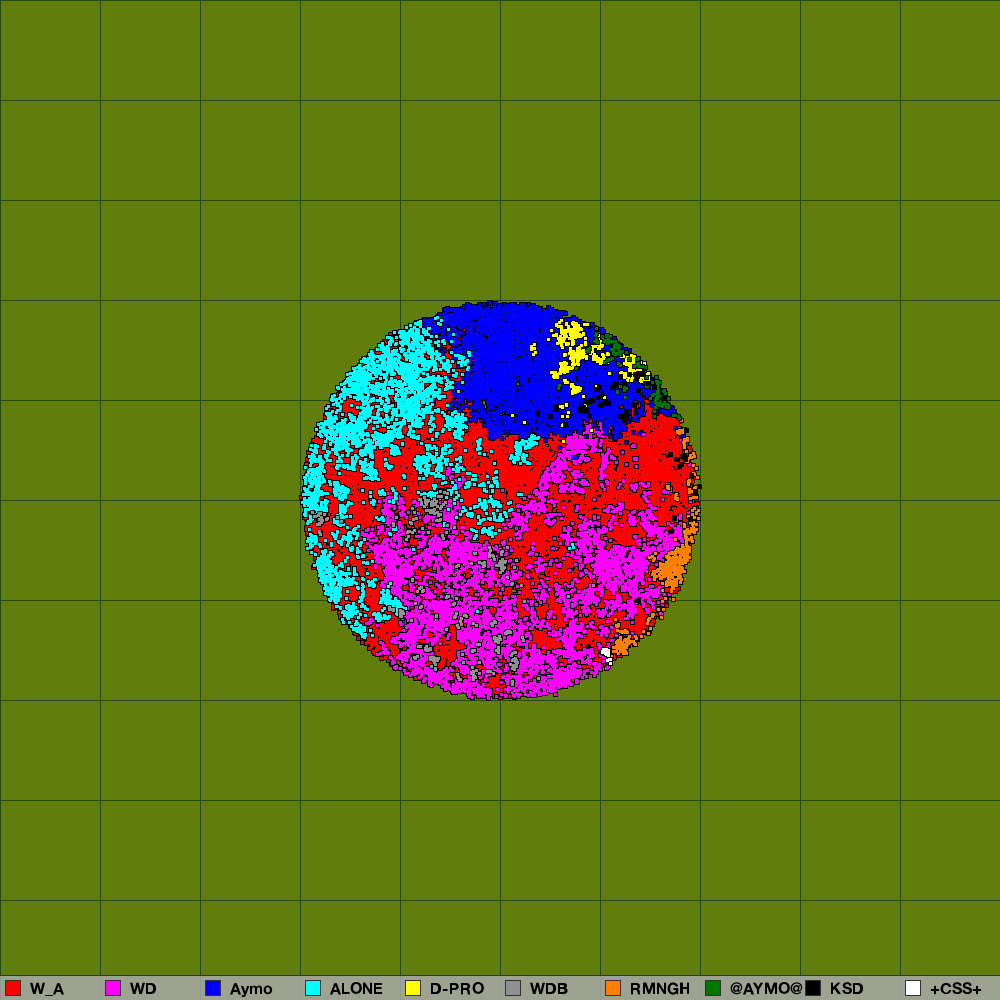Image resolution: width=1000 pixels, height=1000 pixels.
Task: Click the small white +CSS+ spot on map
Action: pyautogui.click(x=606, y=654)
